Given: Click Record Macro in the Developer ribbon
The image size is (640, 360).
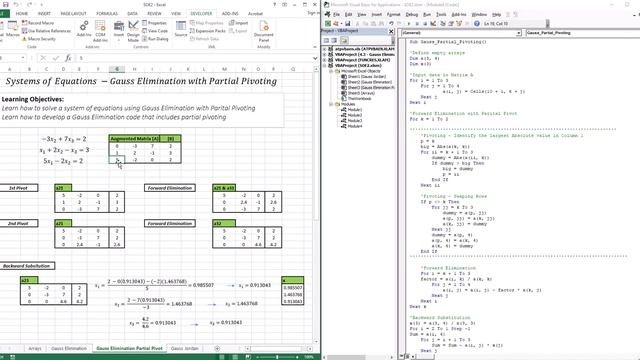Looking at the screenshot, I should [38, 23].
